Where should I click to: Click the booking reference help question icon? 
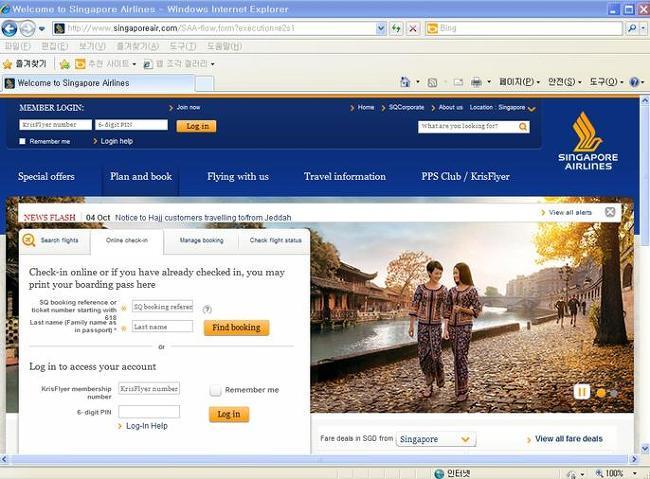pyautogui.click(x=207, y=309)
